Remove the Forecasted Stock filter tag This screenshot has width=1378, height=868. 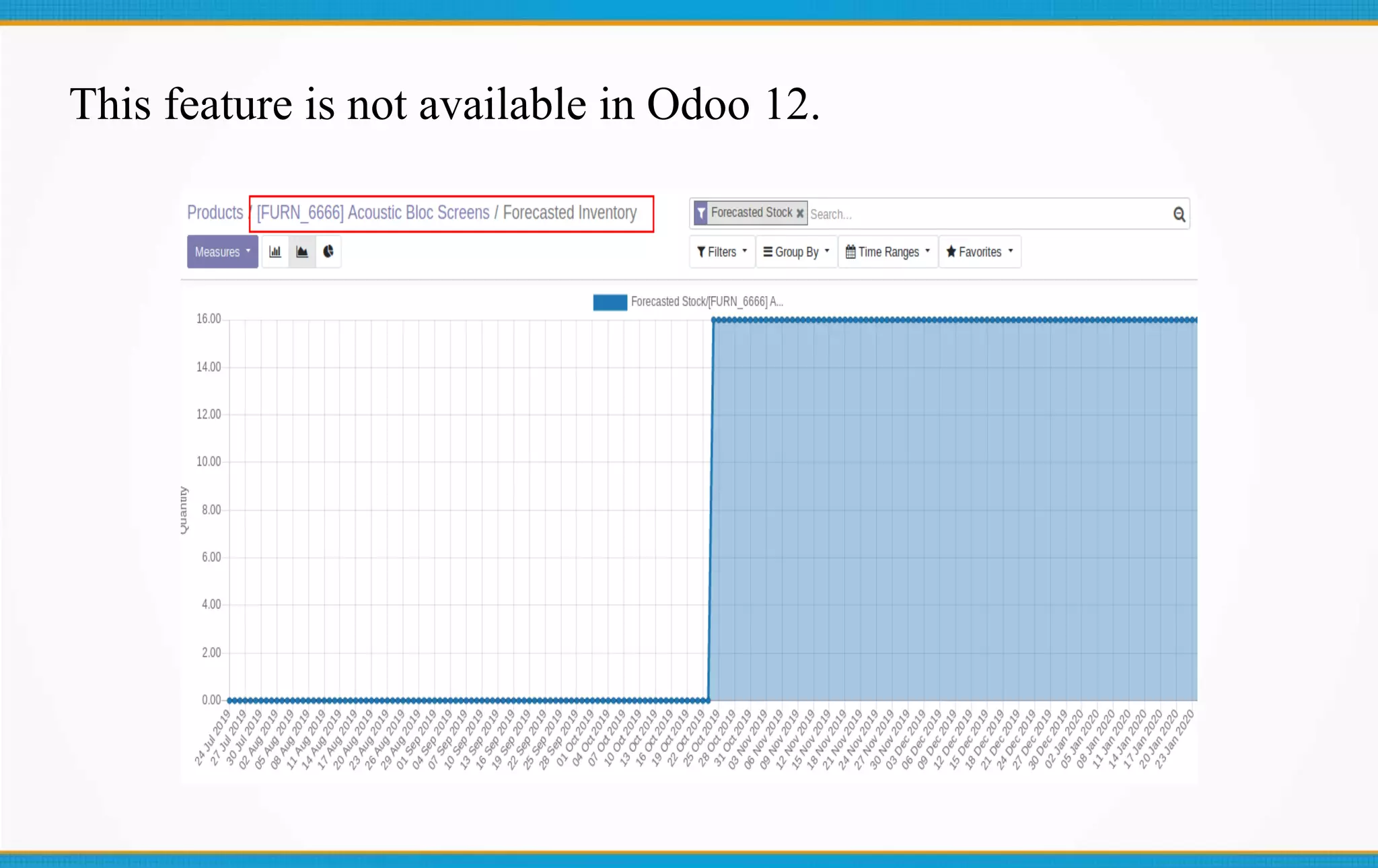[800, 213]
